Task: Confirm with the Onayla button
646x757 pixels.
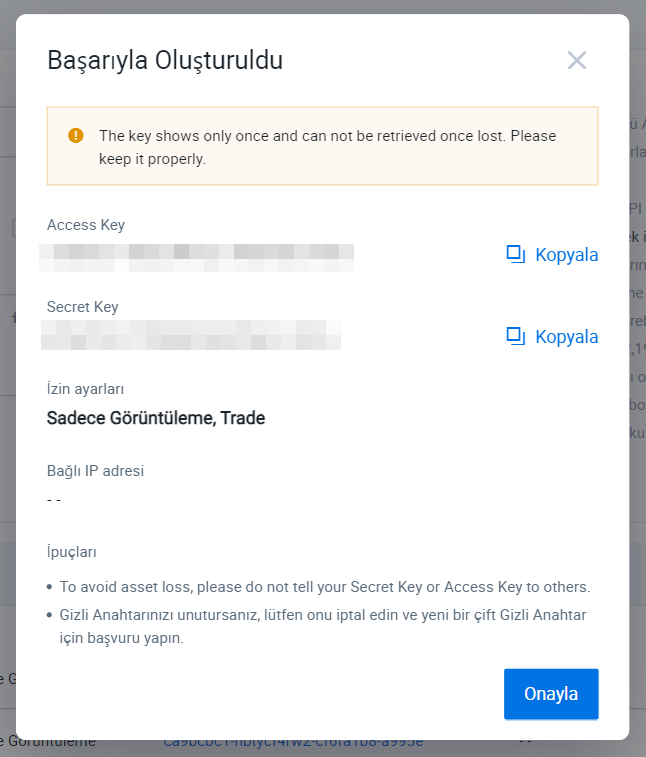Action: pos(551,694)
